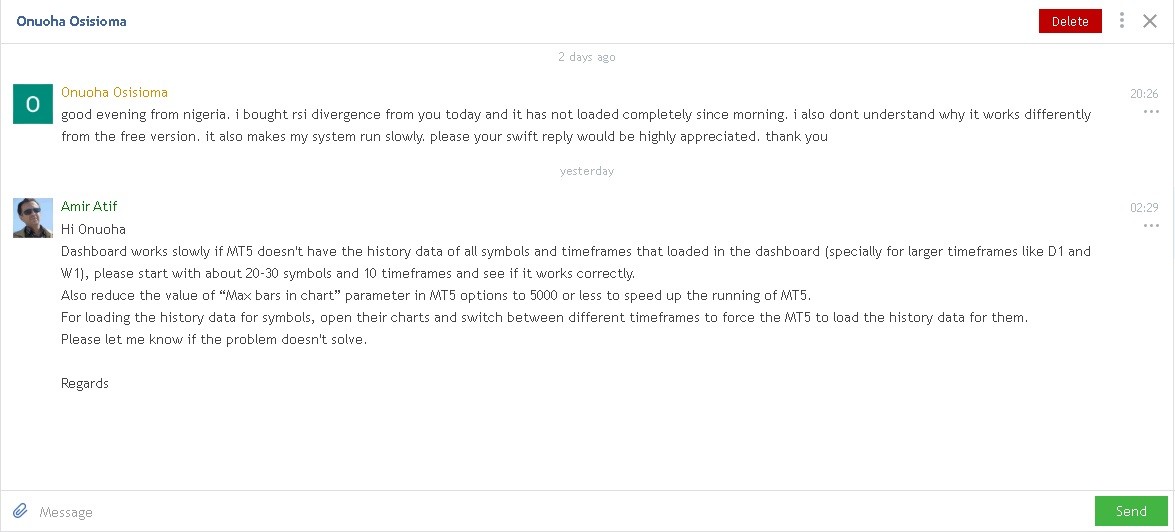Open the vertical three-dot chat menu
Viewport: 1175px width, 532px height.
pos(1122,21)
